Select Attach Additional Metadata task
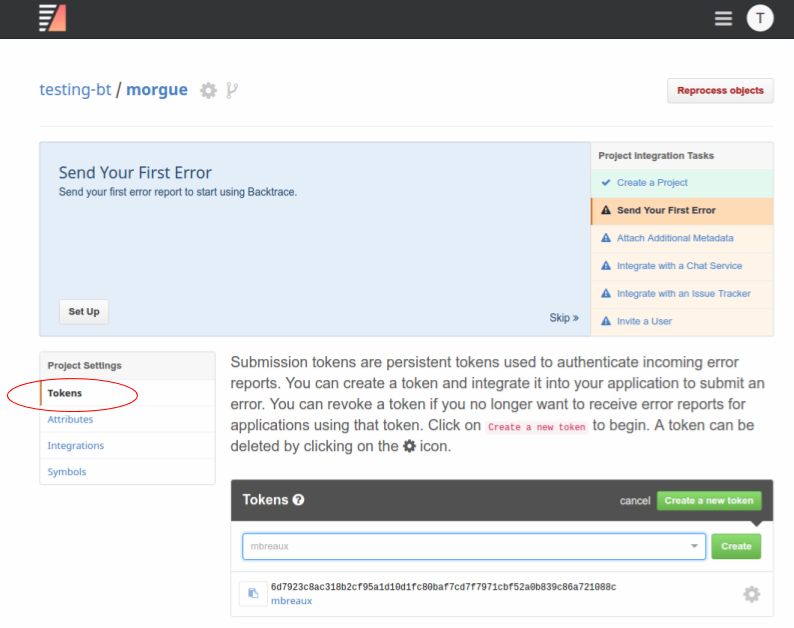The image size is (794, 628). click(x=675, y=238)
